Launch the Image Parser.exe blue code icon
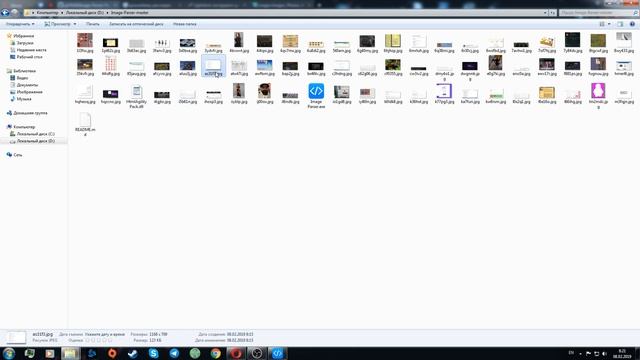The width and height of the screenshot is (640, 360). 316,91
